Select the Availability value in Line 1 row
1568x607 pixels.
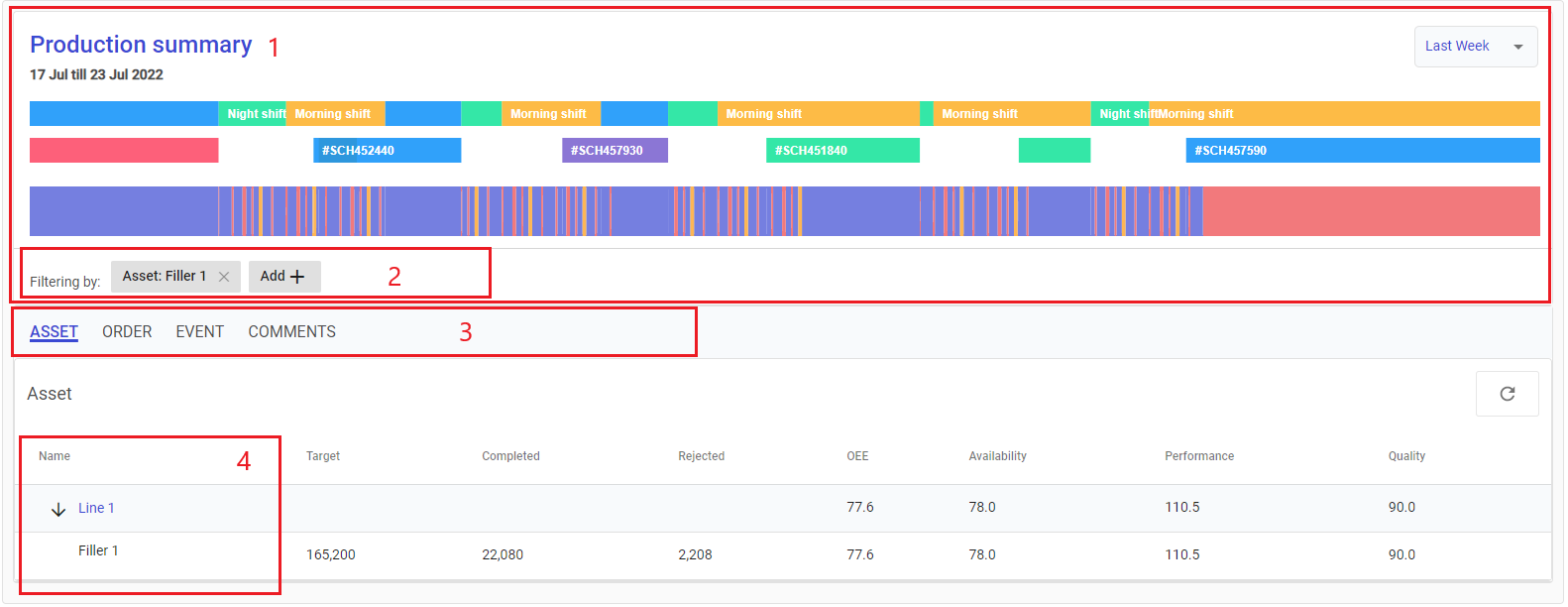tap(982, 507)
